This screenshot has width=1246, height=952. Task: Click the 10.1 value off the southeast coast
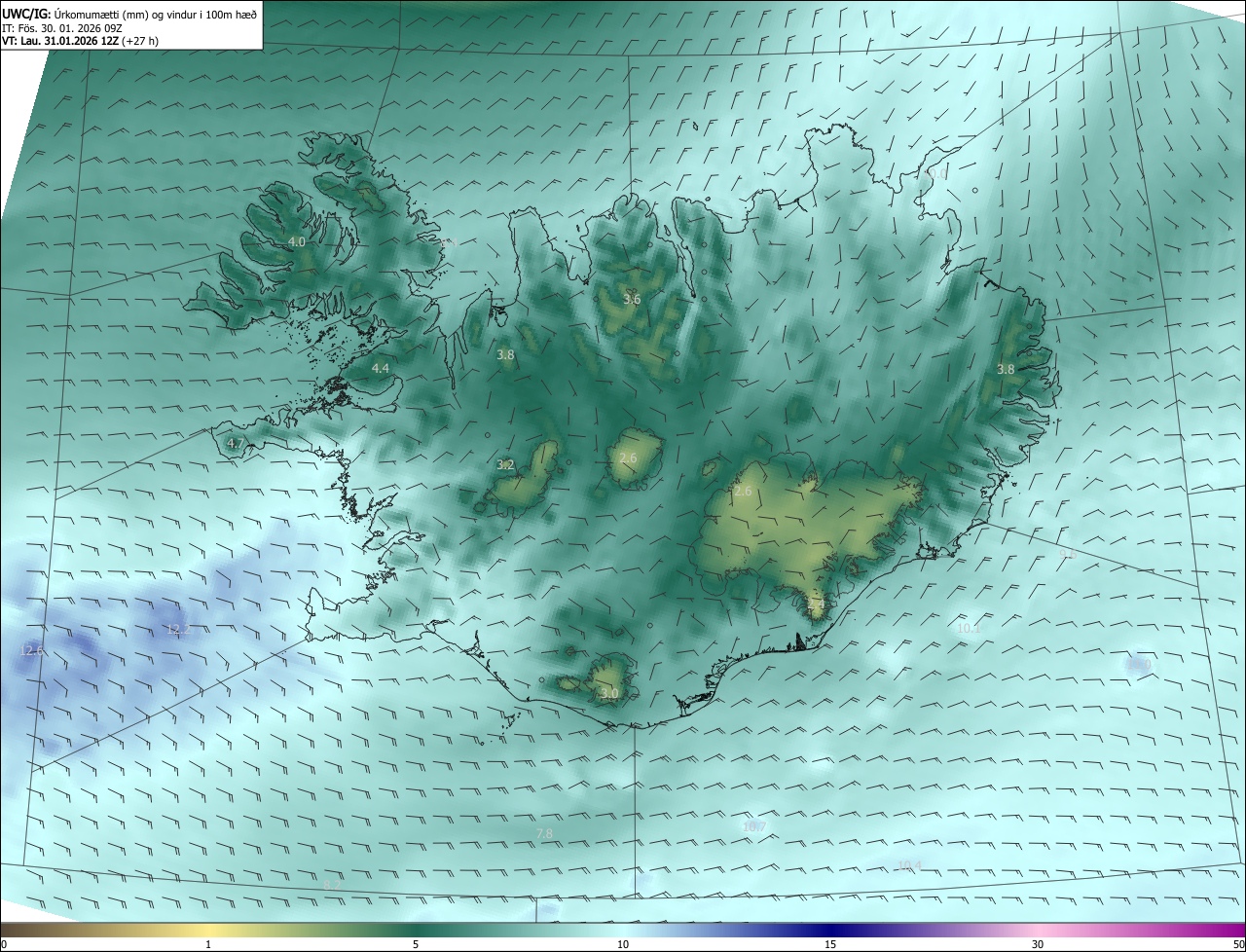click(x=968, y=628)
